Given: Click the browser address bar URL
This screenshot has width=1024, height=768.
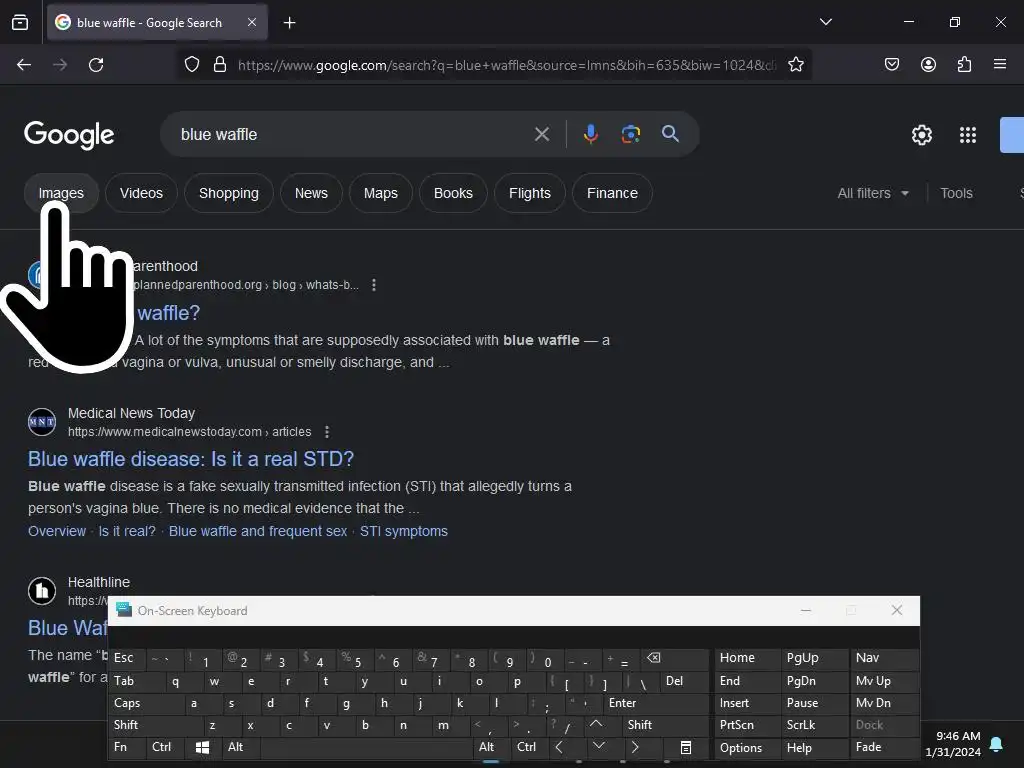Looking at the screenshot, I should tap(507, 65).
